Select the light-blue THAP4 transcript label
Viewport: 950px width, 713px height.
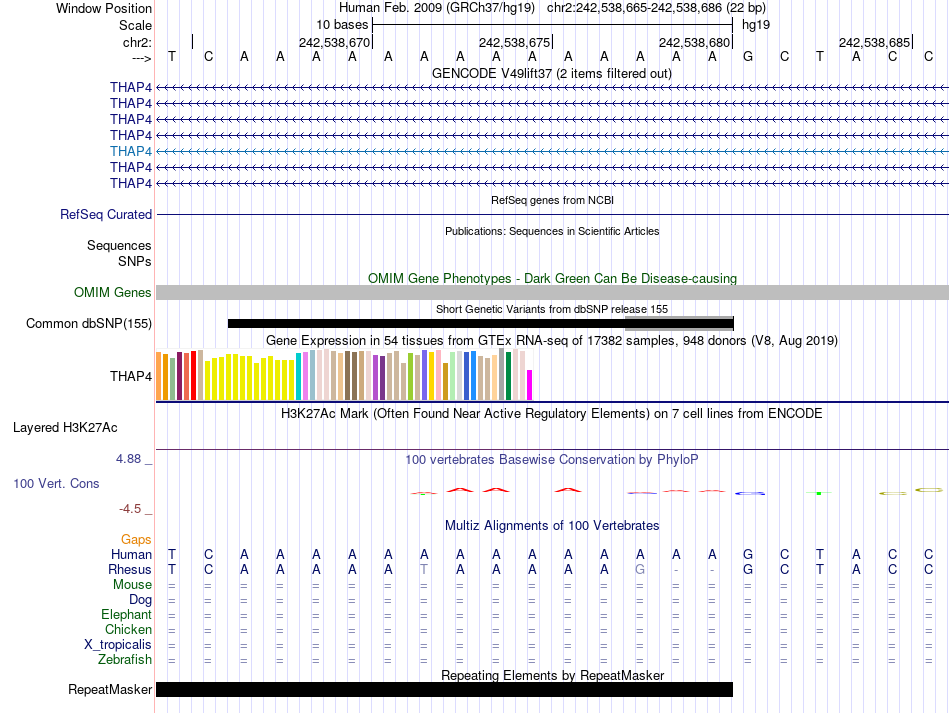click(x=131, y=151)
